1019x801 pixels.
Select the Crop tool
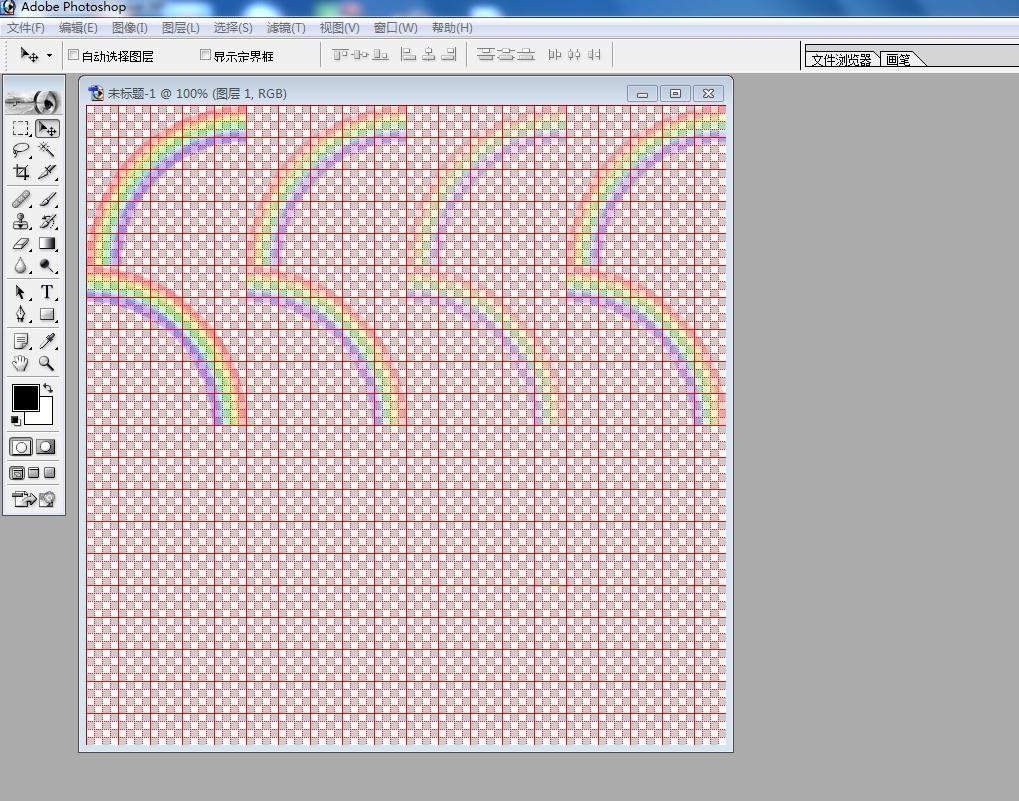click(x=21, y=172)
